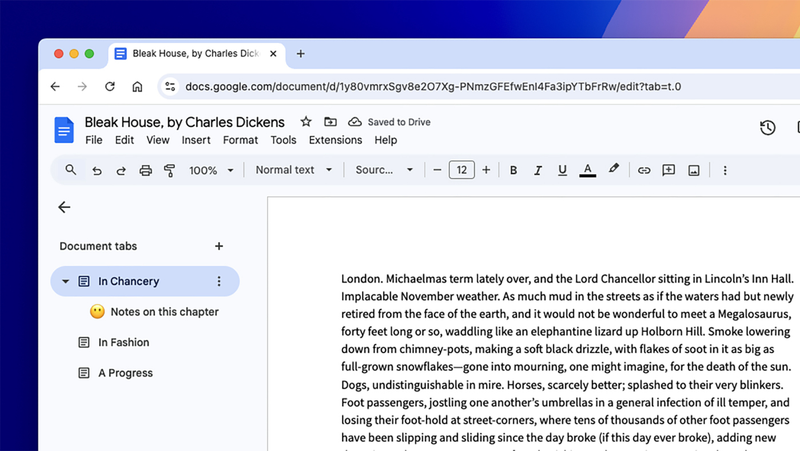Open the text color picker
Viewport: 800px width, 451px height.
[x=588, y=171]
